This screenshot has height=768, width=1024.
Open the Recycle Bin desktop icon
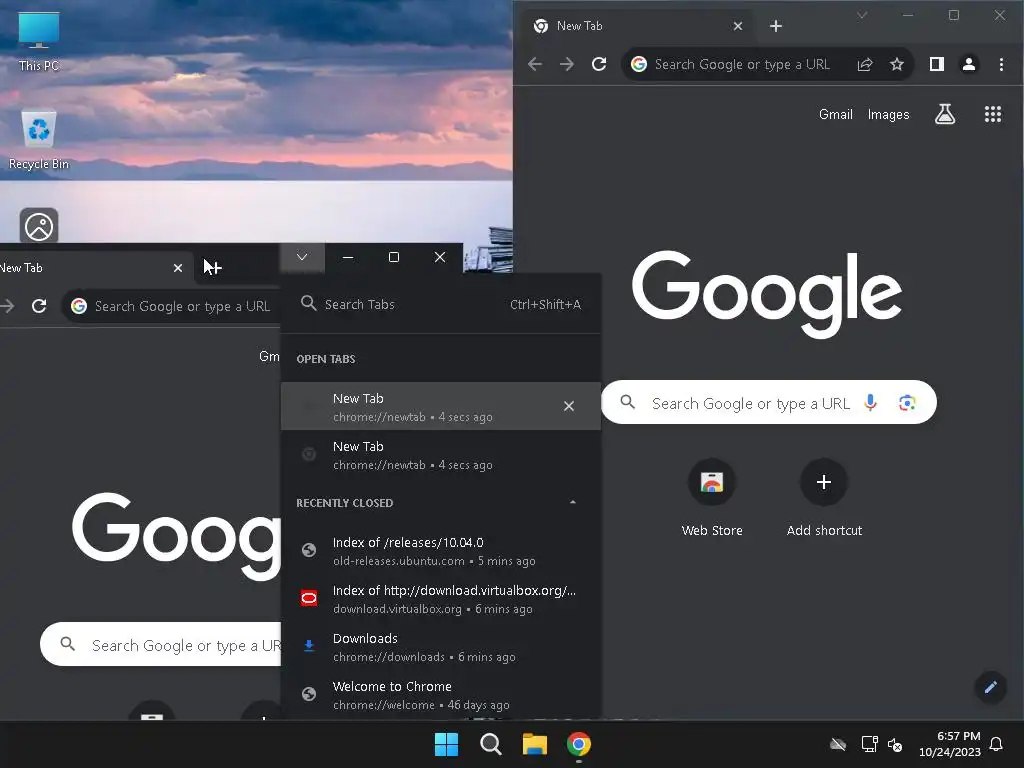point(39,140)
